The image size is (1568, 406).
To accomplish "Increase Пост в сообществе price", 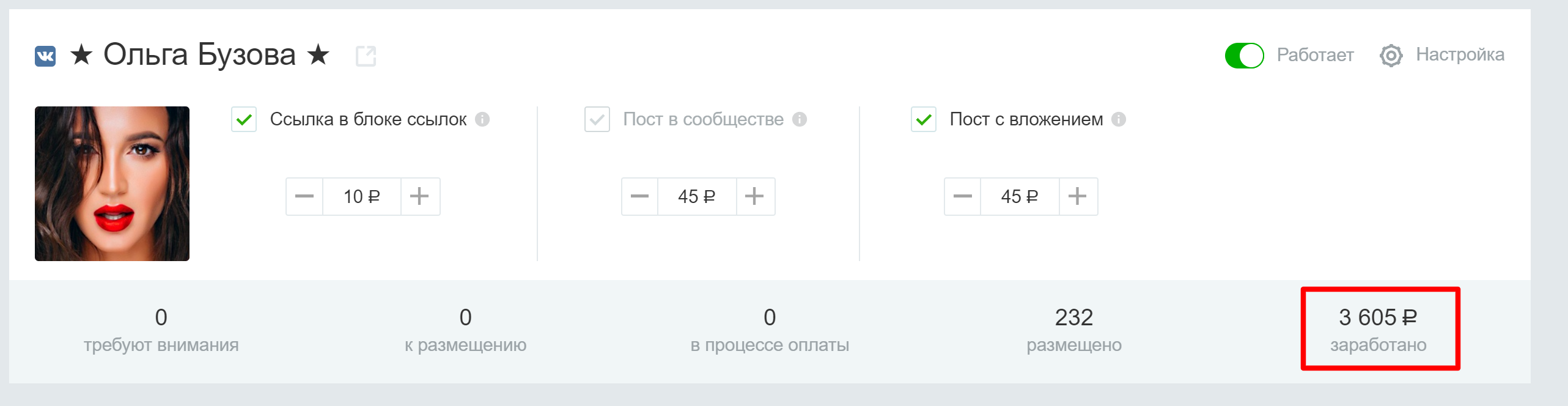I will 756,196.
